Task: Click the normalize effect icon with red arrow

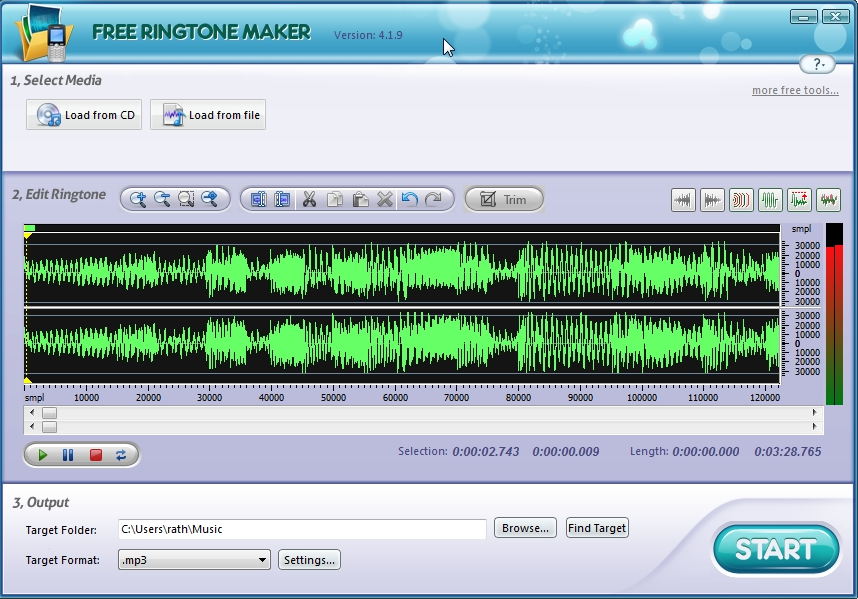Action: click(x=799, y=200)
